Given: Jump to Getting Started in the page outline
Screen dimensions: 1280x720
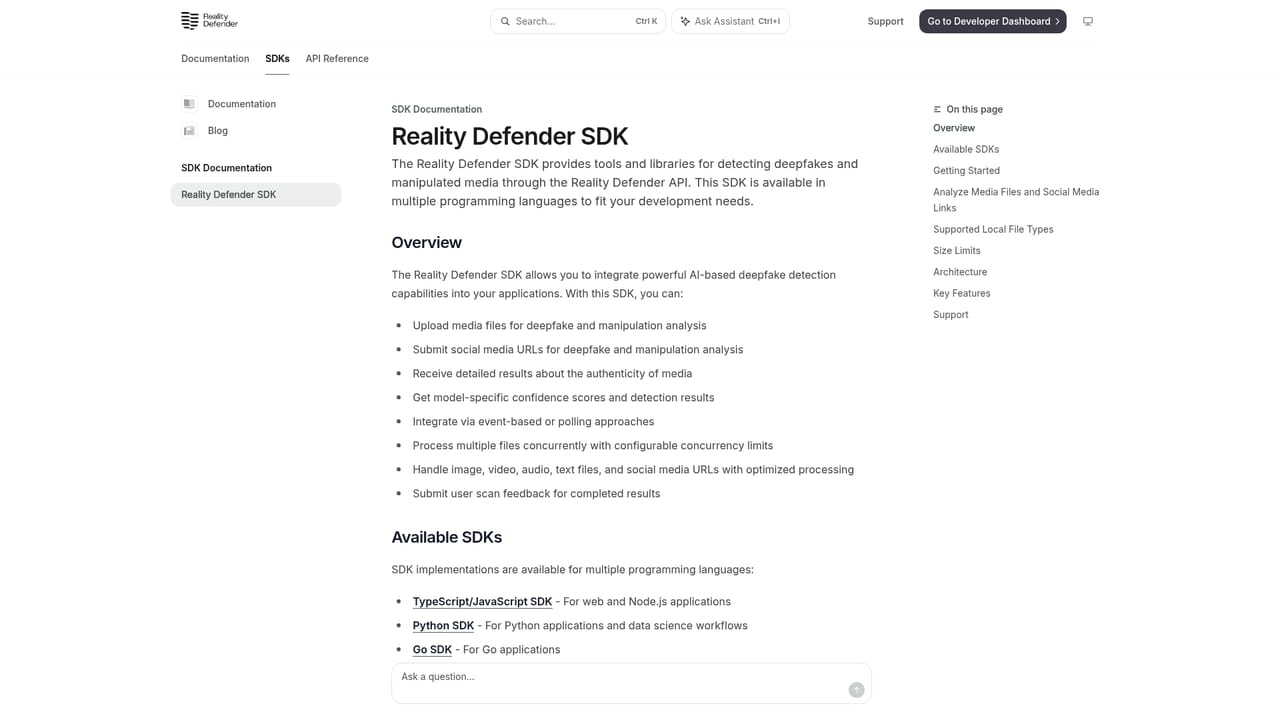Looking at the screenshot, I should click(966, 171).
